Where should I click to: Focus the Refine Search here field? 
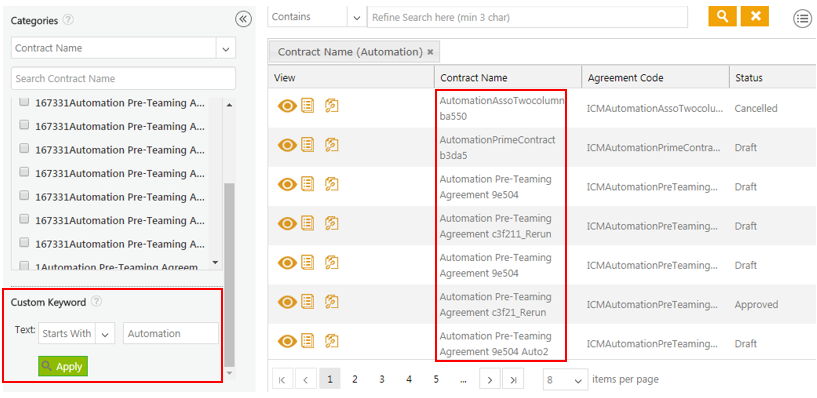click(x=527, y=17)
